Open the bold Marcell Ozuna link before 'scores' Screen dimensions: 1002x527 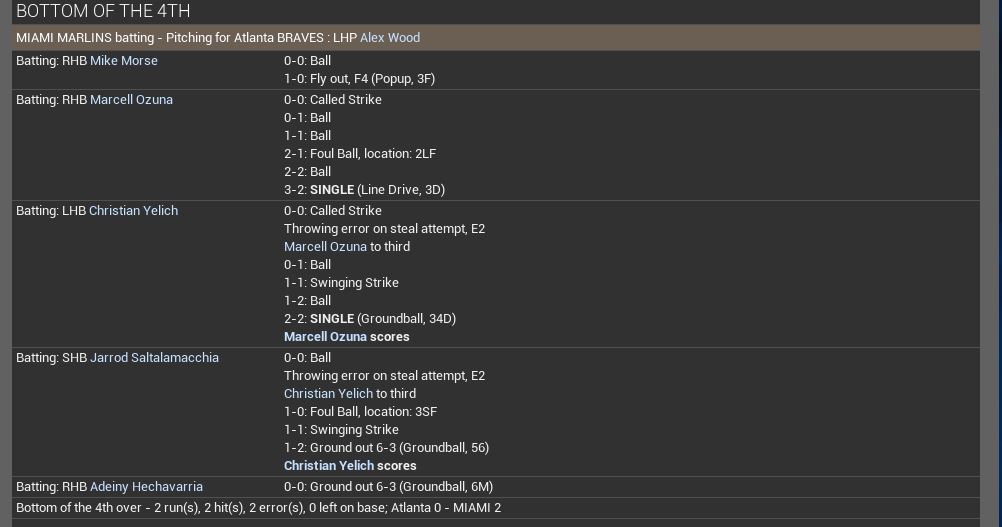325,337
